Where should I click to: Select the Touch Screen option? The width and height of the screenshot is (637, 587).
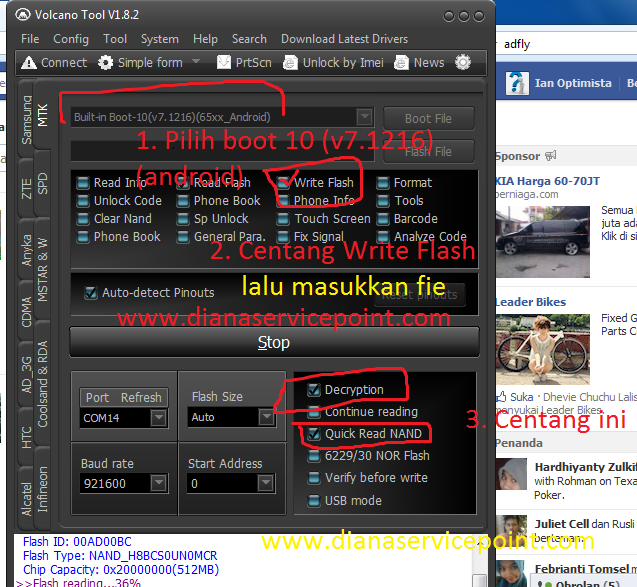(323, 219)
